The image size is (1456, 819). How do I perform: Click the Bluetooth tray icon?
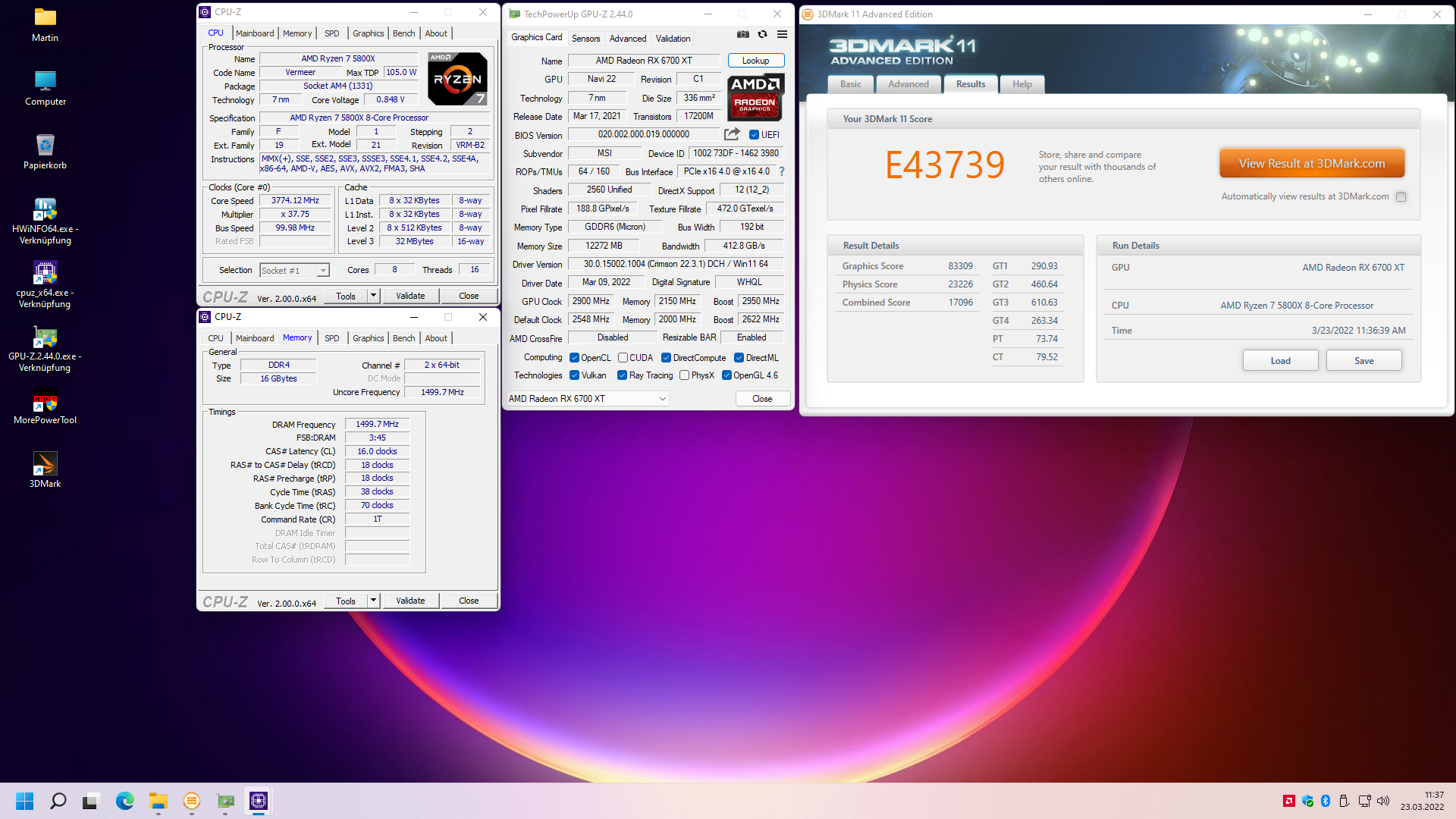1326,801
